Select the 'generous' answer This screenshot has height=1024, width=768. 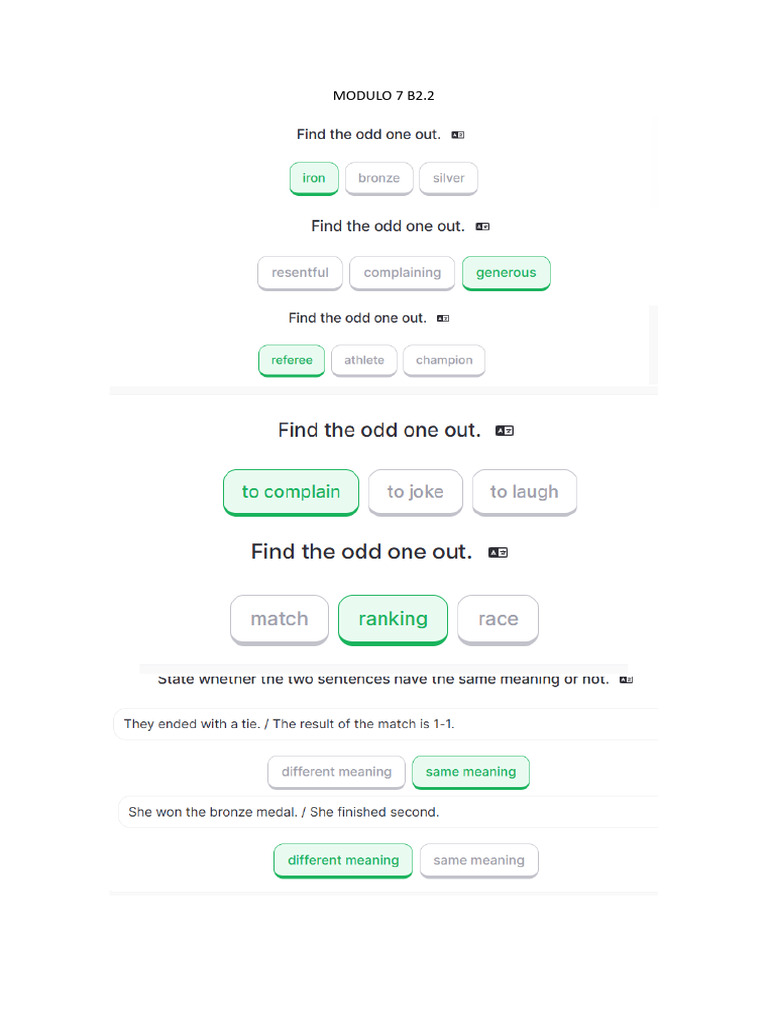click(x=506, y=272)
